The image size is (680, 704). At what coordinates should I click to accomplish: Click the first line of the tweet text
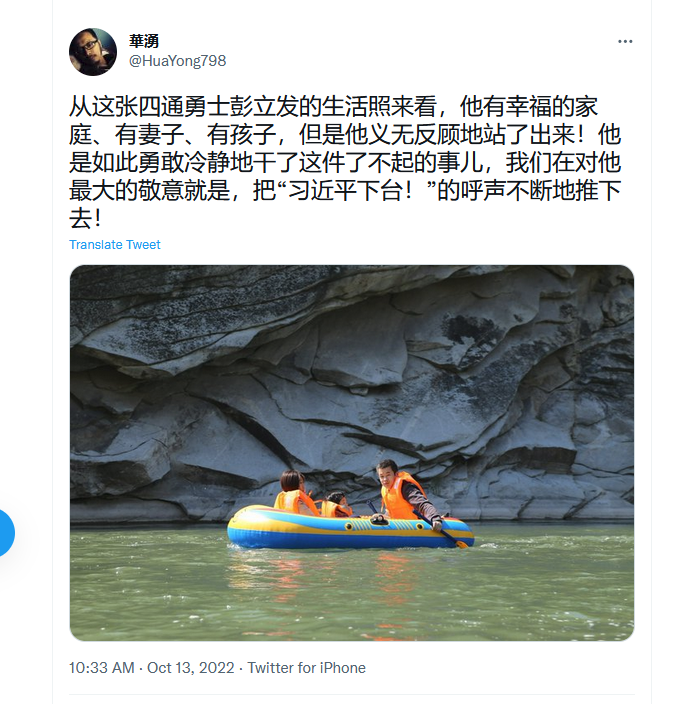pyautogui.click(x=333, y=107)
